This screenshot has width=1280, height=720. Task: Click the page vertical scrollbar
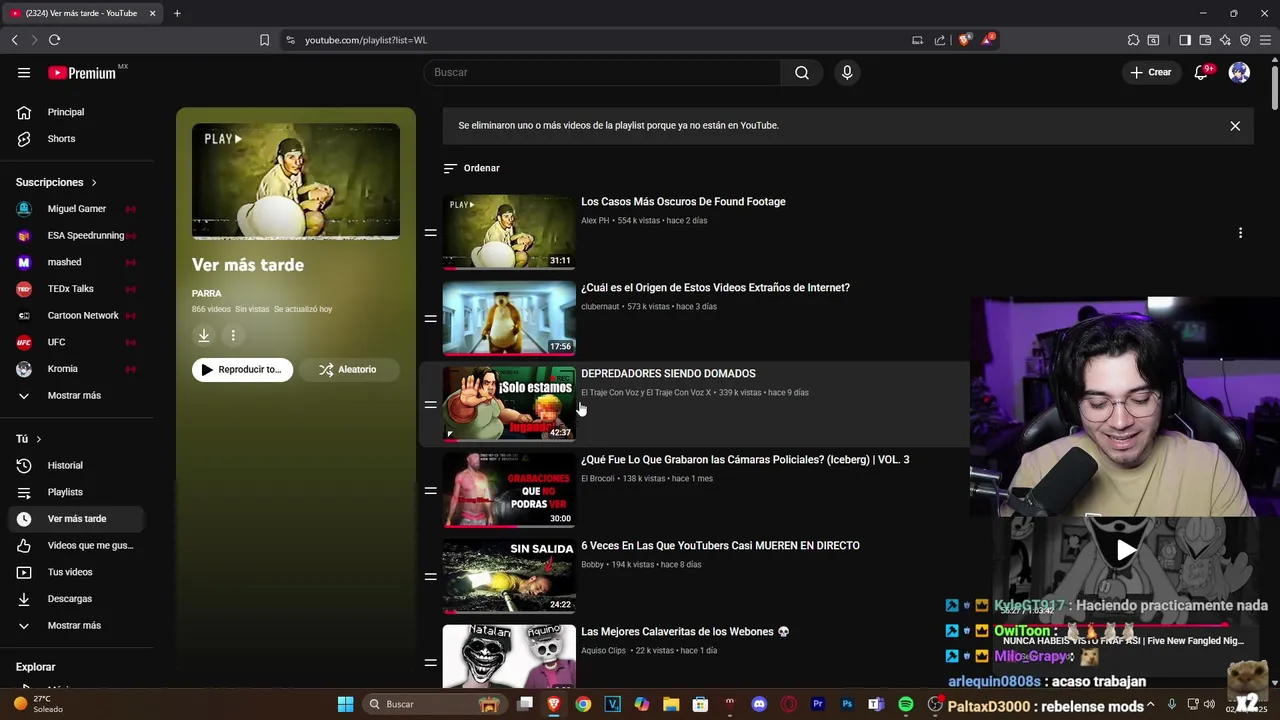[1274, 86]
